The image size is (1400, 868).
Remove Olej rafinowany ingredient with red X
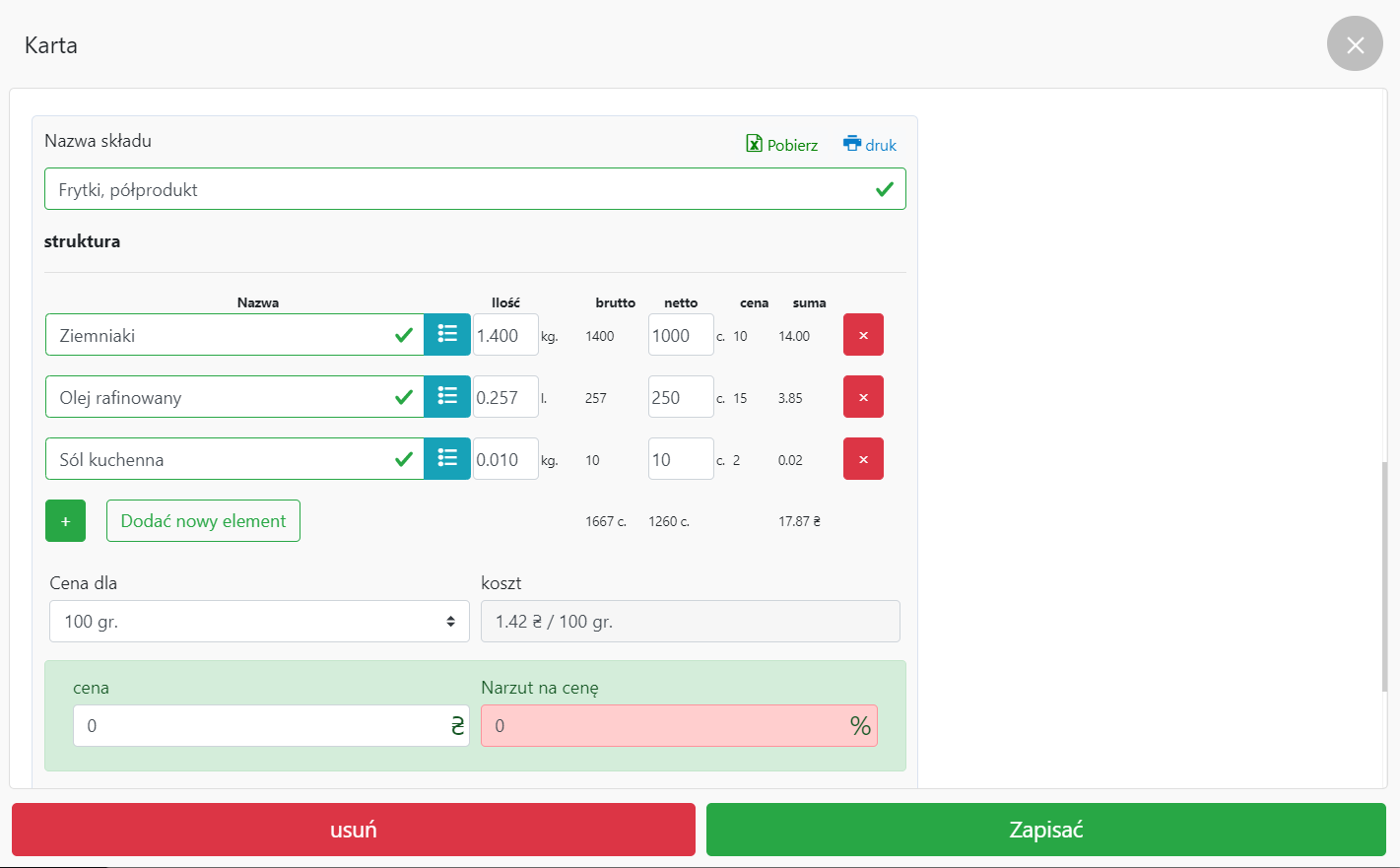[863, 397]
